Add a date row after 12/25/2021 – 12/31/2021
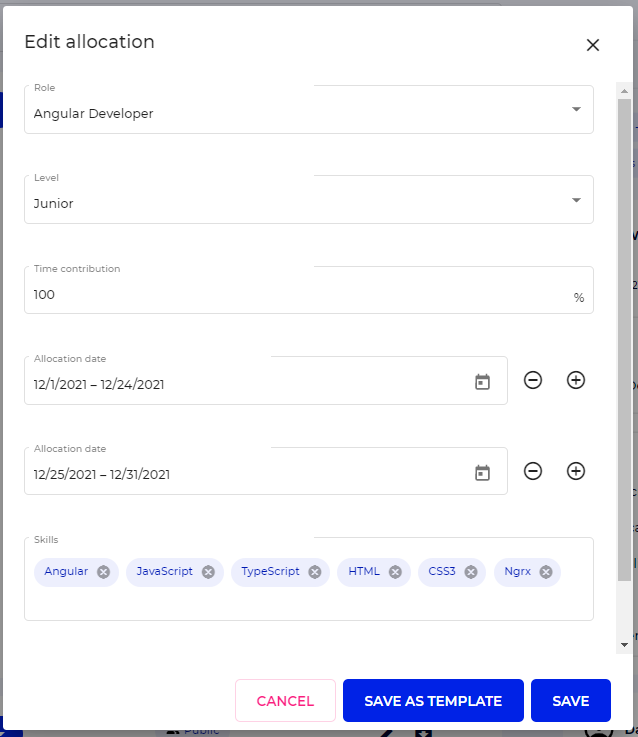 [575, 471]
